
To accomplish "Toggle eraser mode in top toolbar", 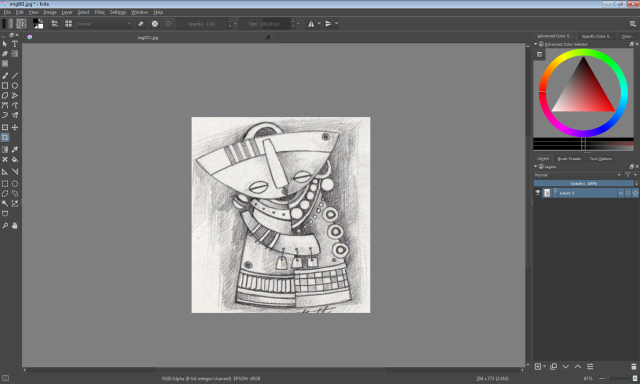I will [141, 24].
